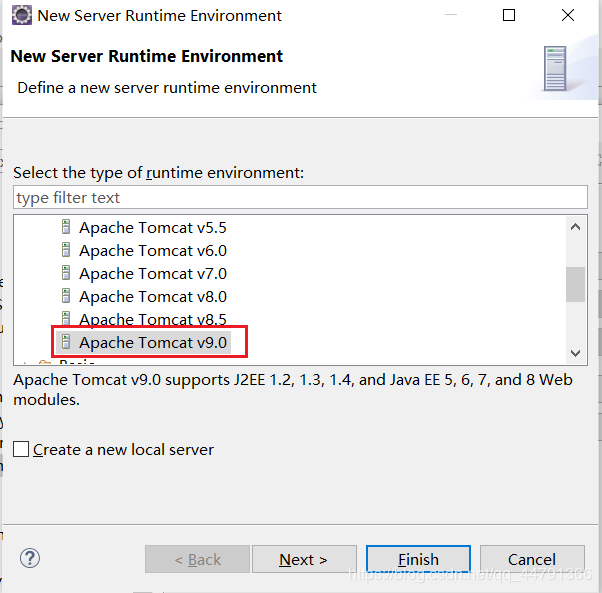Open help via question mark icon
This screenshot has height=593, width=602.
tap(30, 558)
